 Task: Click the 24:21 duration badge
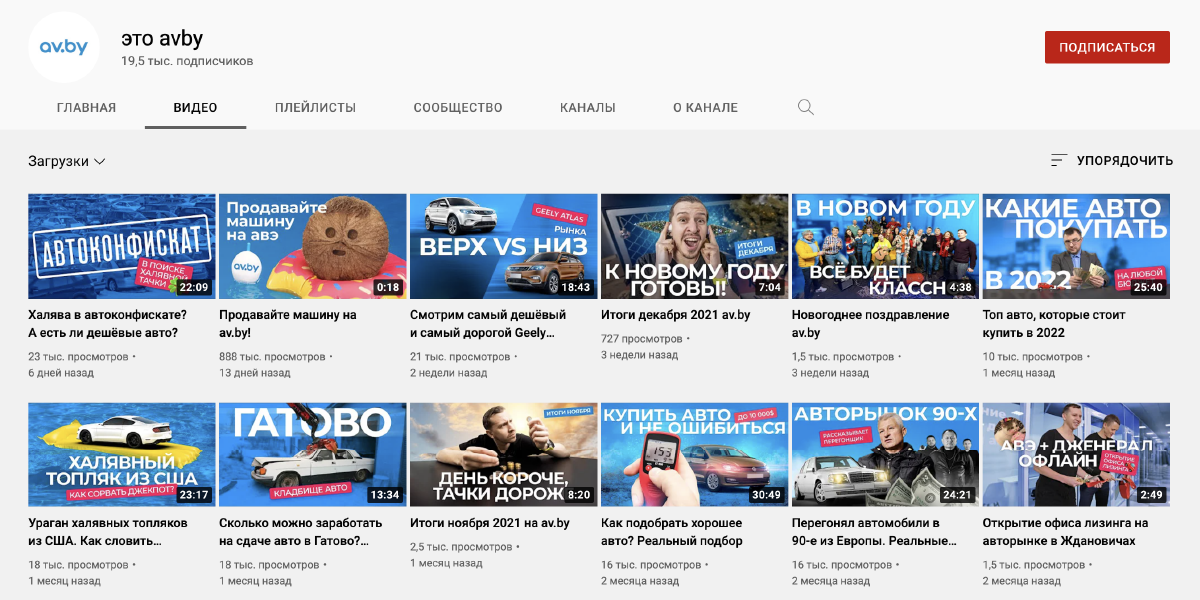[958, 495]
